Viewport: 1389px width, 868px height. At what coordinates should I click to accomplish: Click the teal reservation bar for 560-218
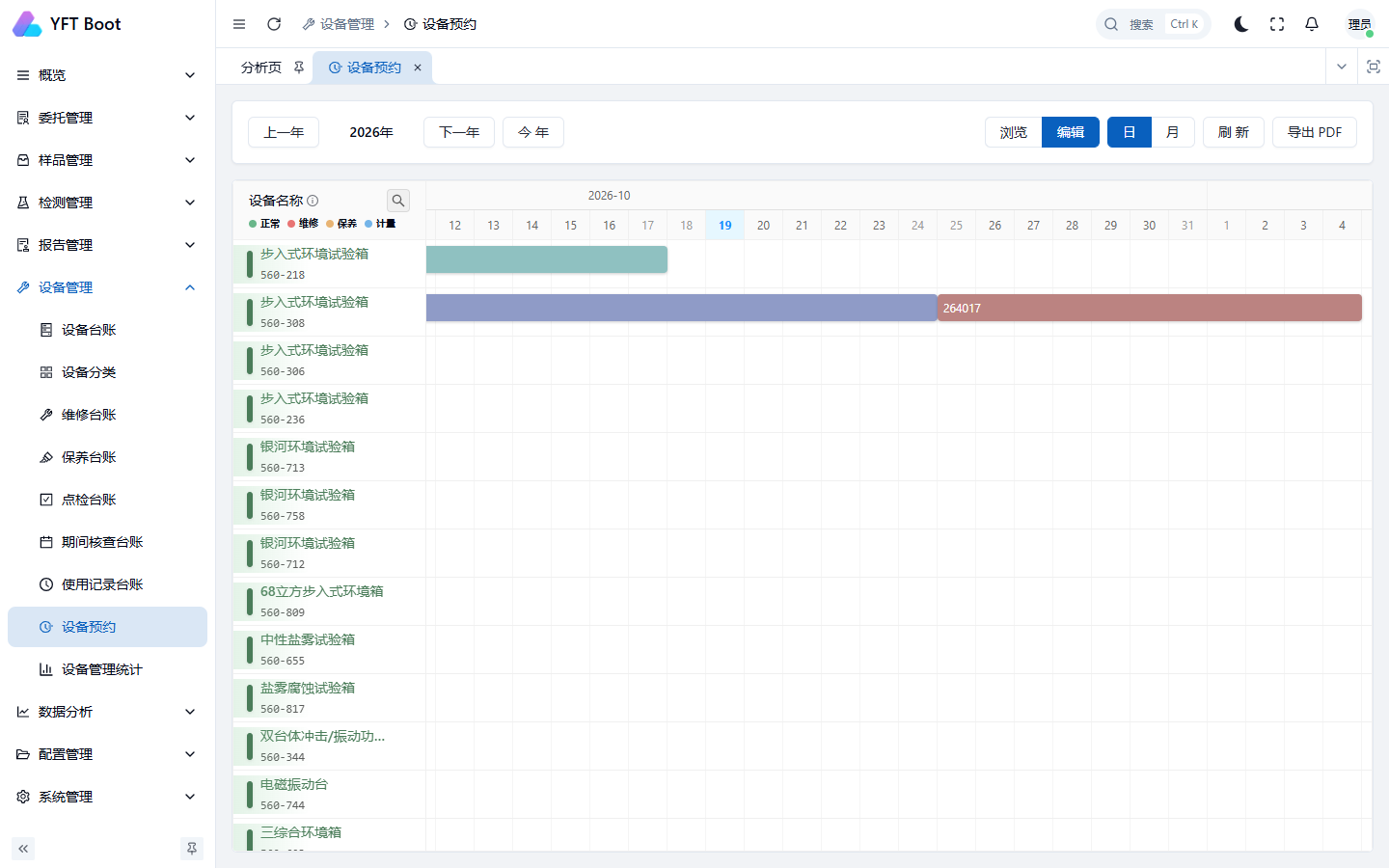pos(547,259)
